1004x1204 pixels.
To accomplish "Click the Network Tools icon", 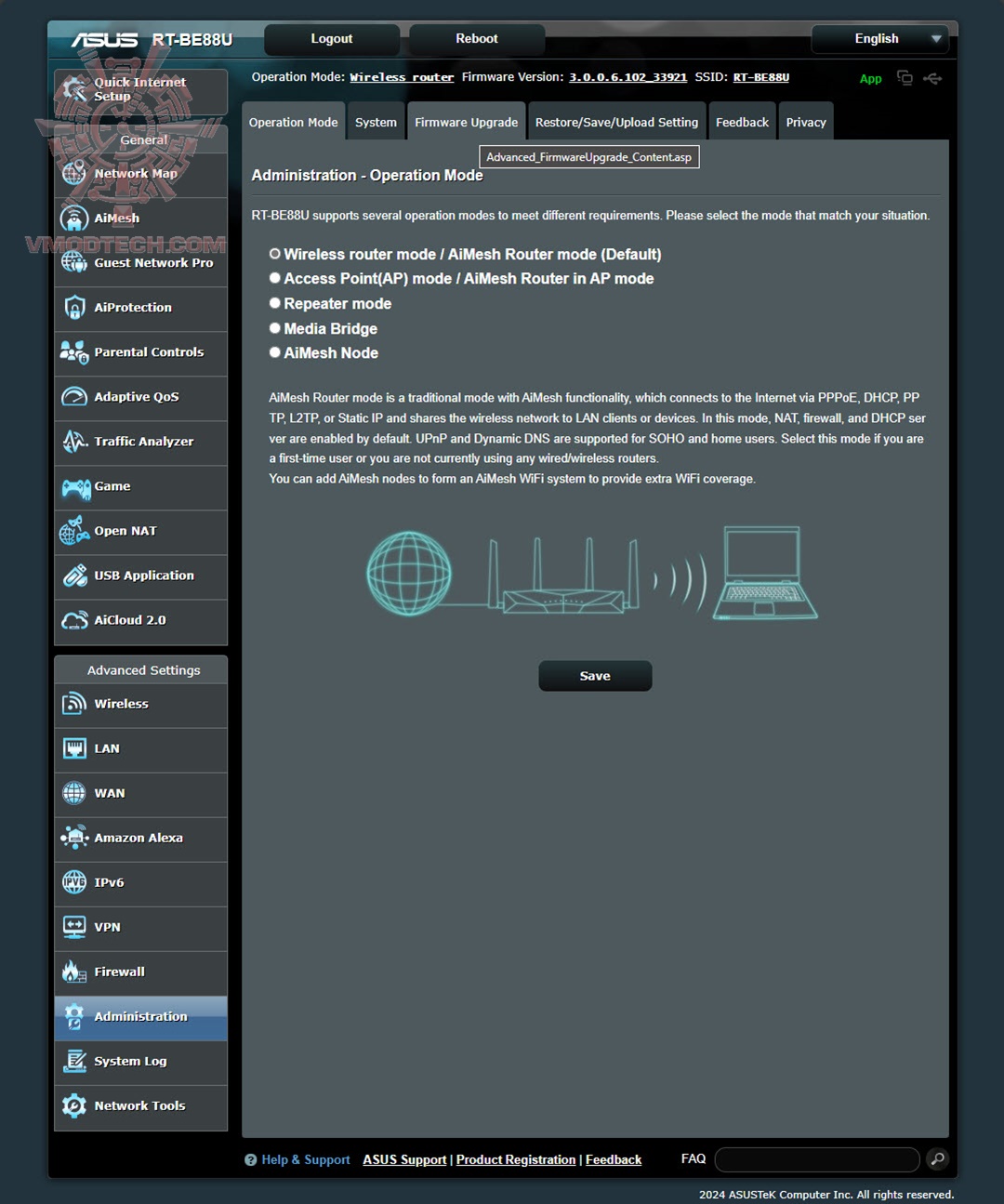I will 74,1105.
